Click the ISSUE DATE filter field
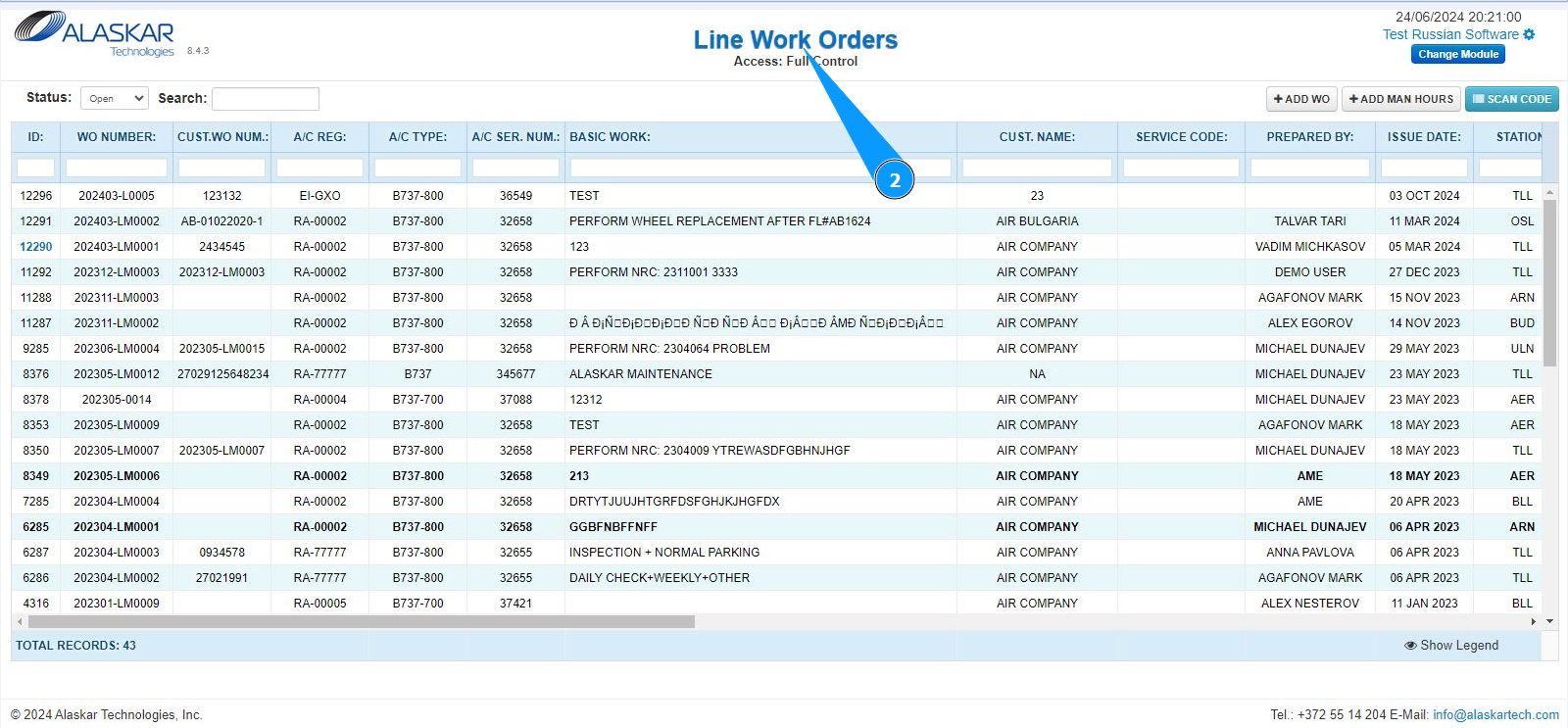Viewport: 1568px width, 728px height. (x=1424, y=168)
